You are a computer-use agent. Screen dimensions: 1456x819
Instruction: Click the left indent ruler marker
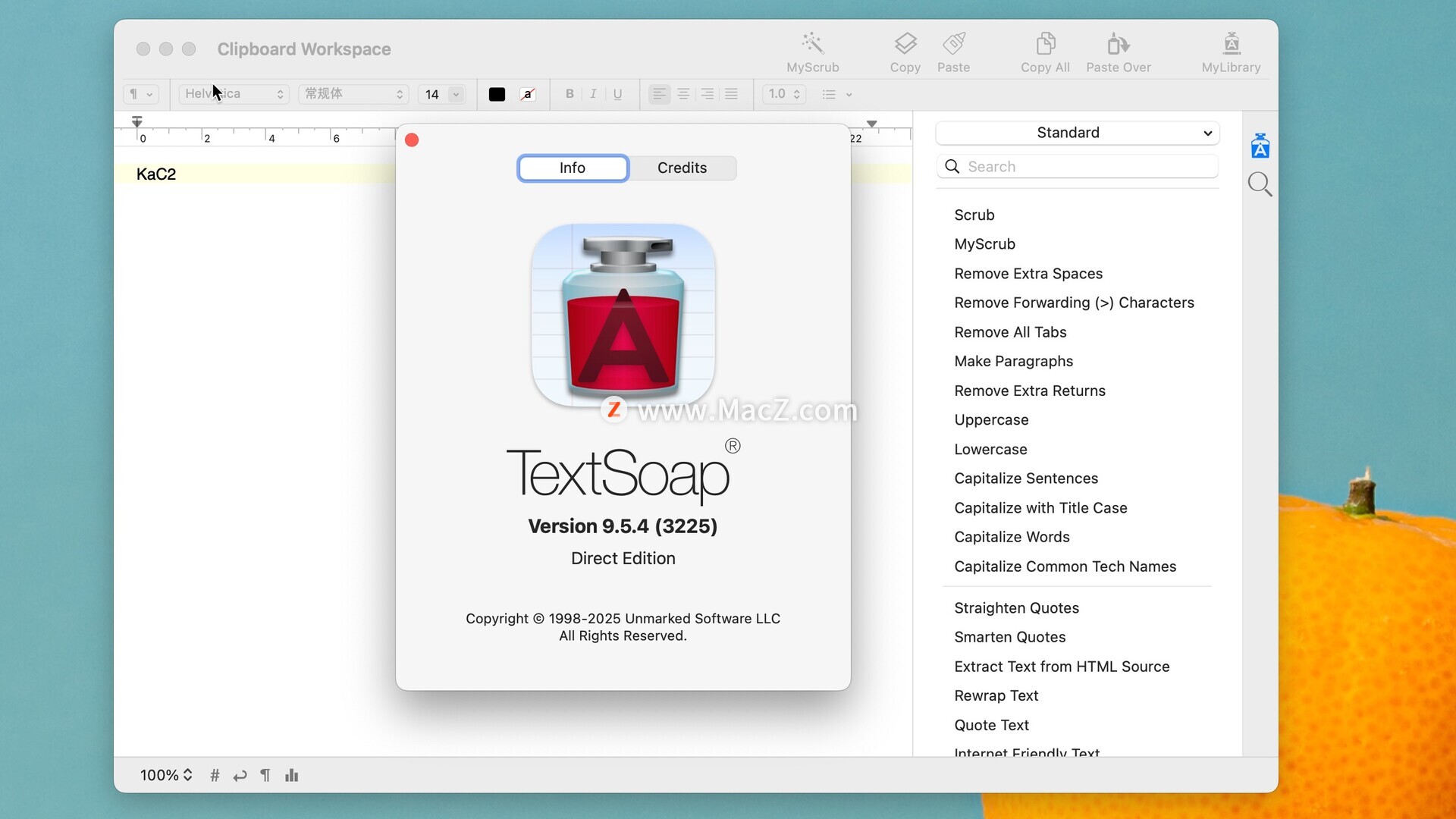point(136,122)
